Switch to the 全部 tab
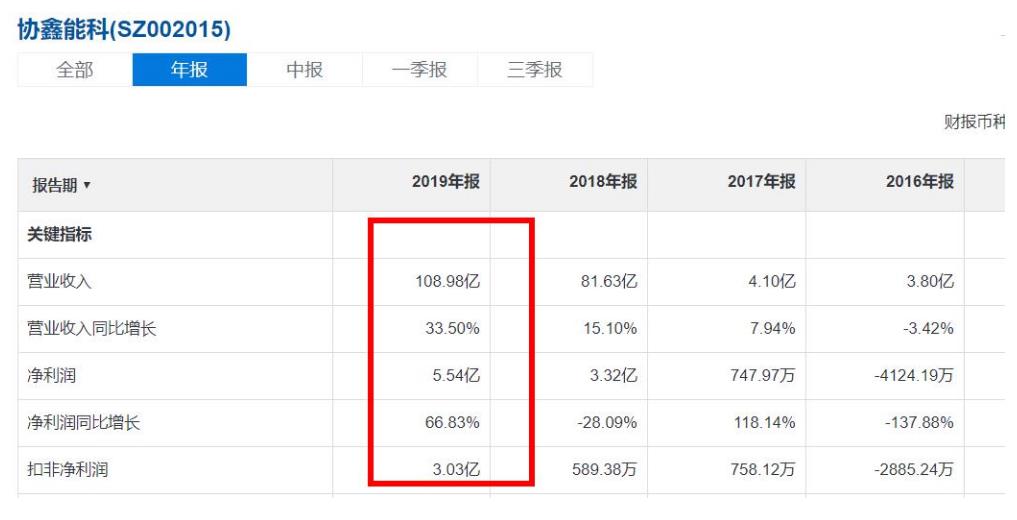Viewport: 1017px width, 520px height. pos(75,70)
